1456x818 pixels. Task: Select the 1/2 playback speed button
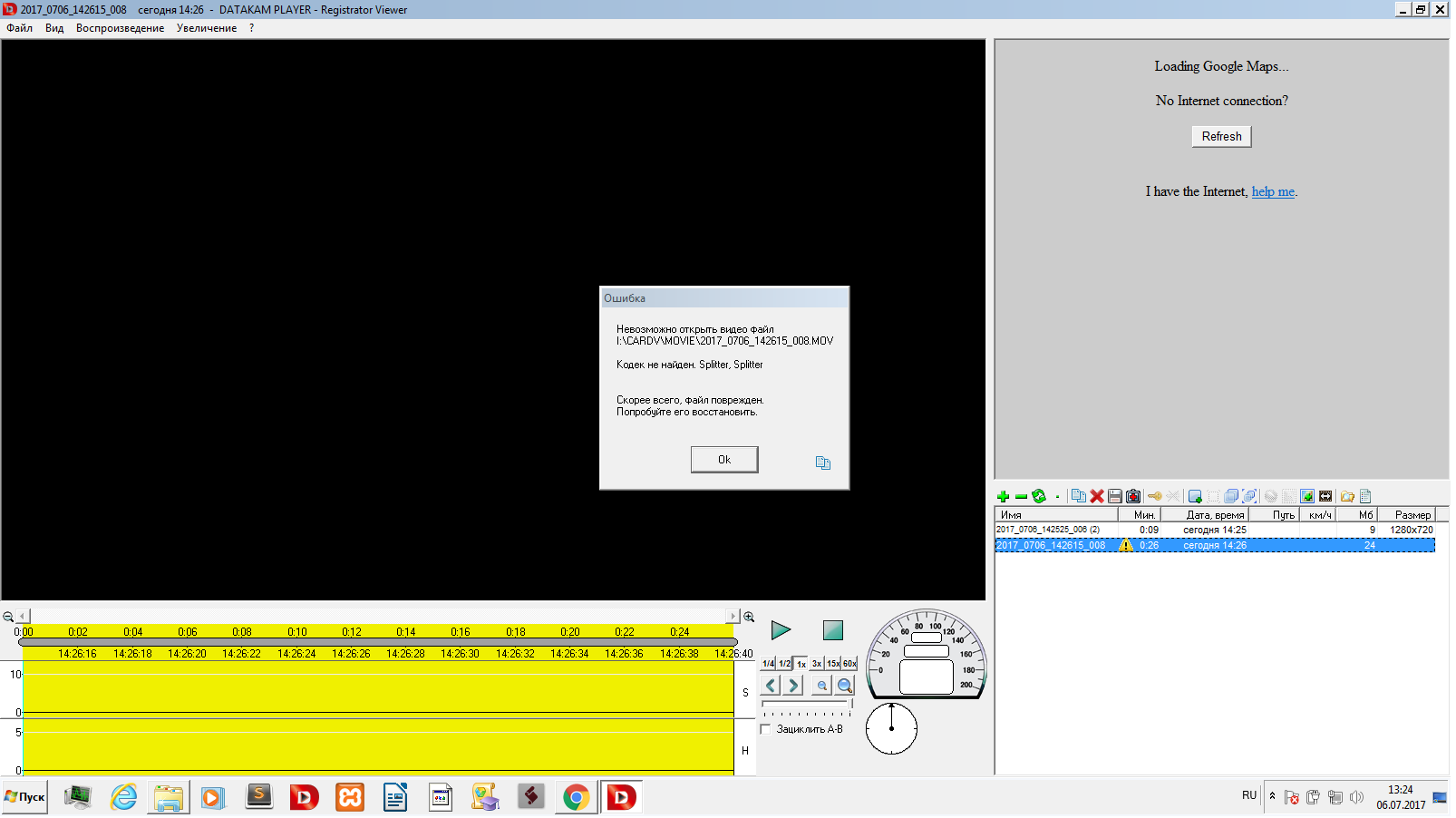(784, 664)
